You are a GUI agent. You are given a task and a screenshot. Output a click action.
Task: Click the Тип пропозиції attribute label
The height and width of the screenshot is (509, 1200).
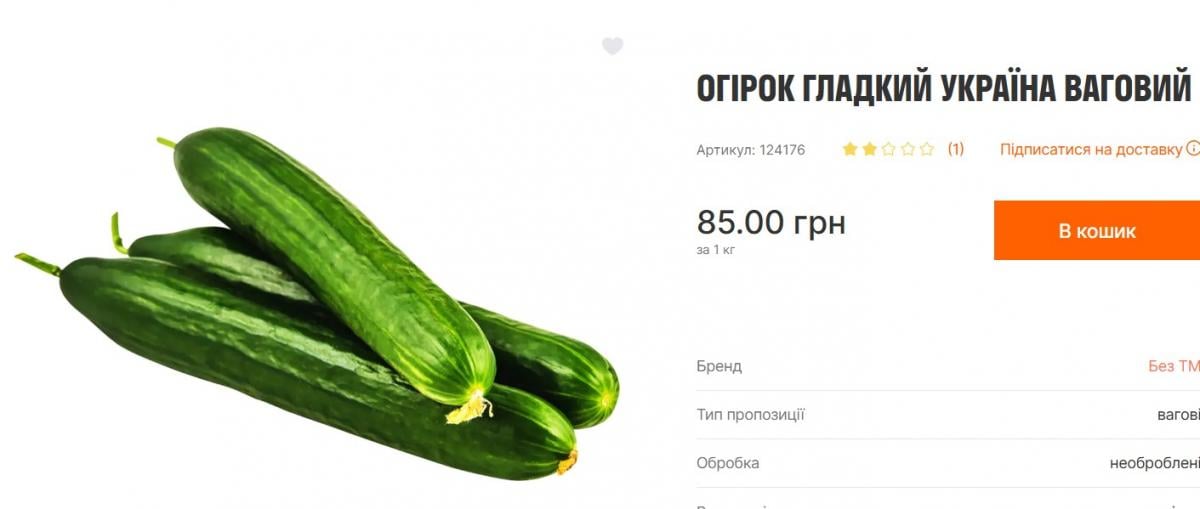tap(750, 414)
